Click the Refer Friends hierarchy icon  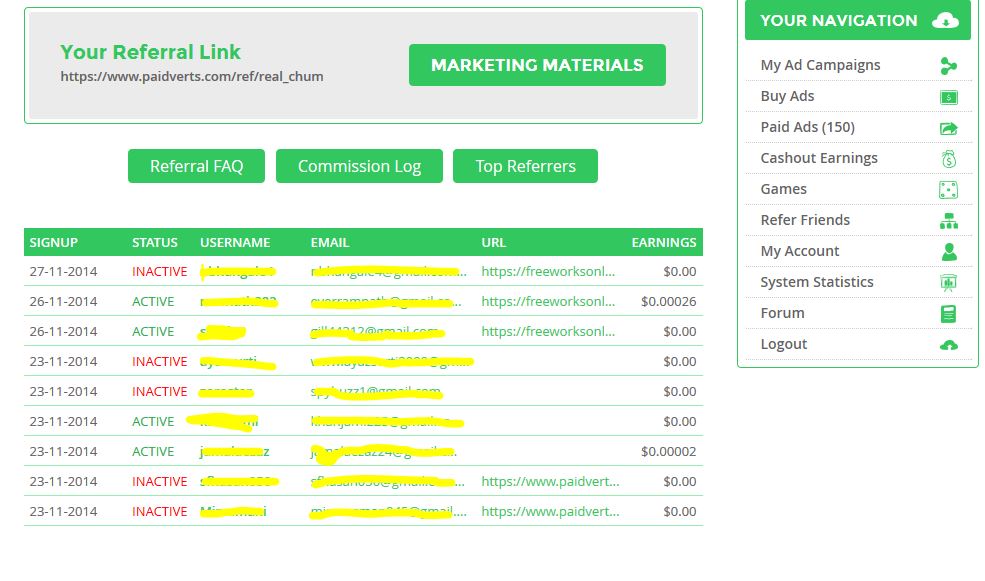point(949,220)
